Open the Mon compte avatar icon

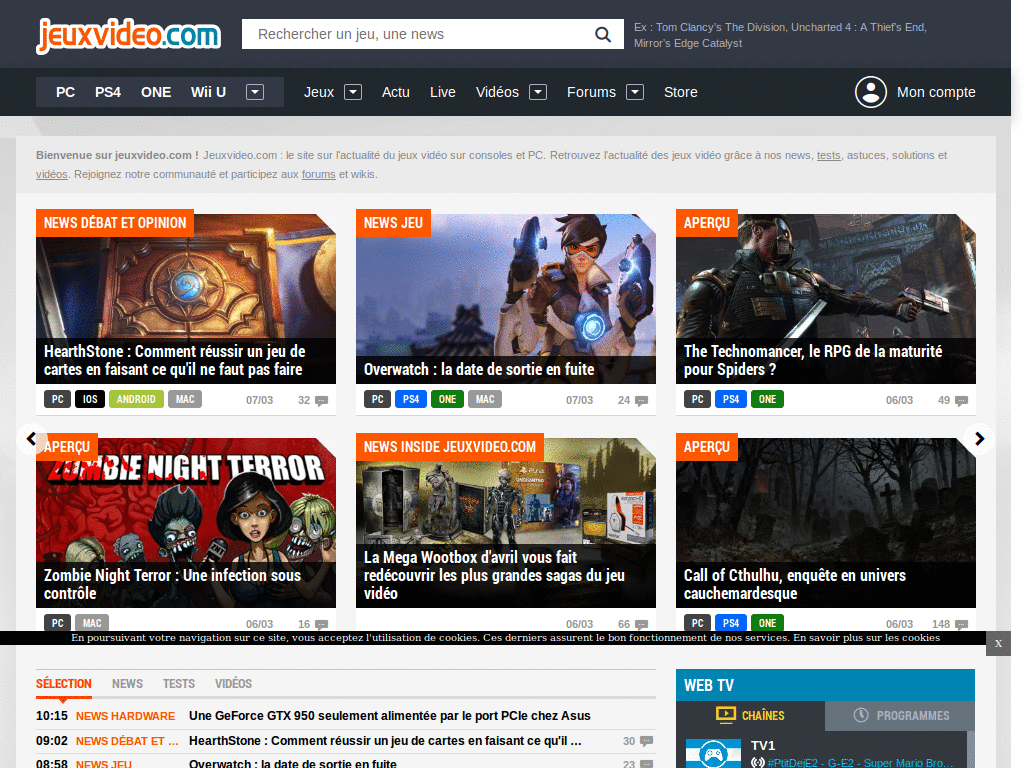(871, 92)
